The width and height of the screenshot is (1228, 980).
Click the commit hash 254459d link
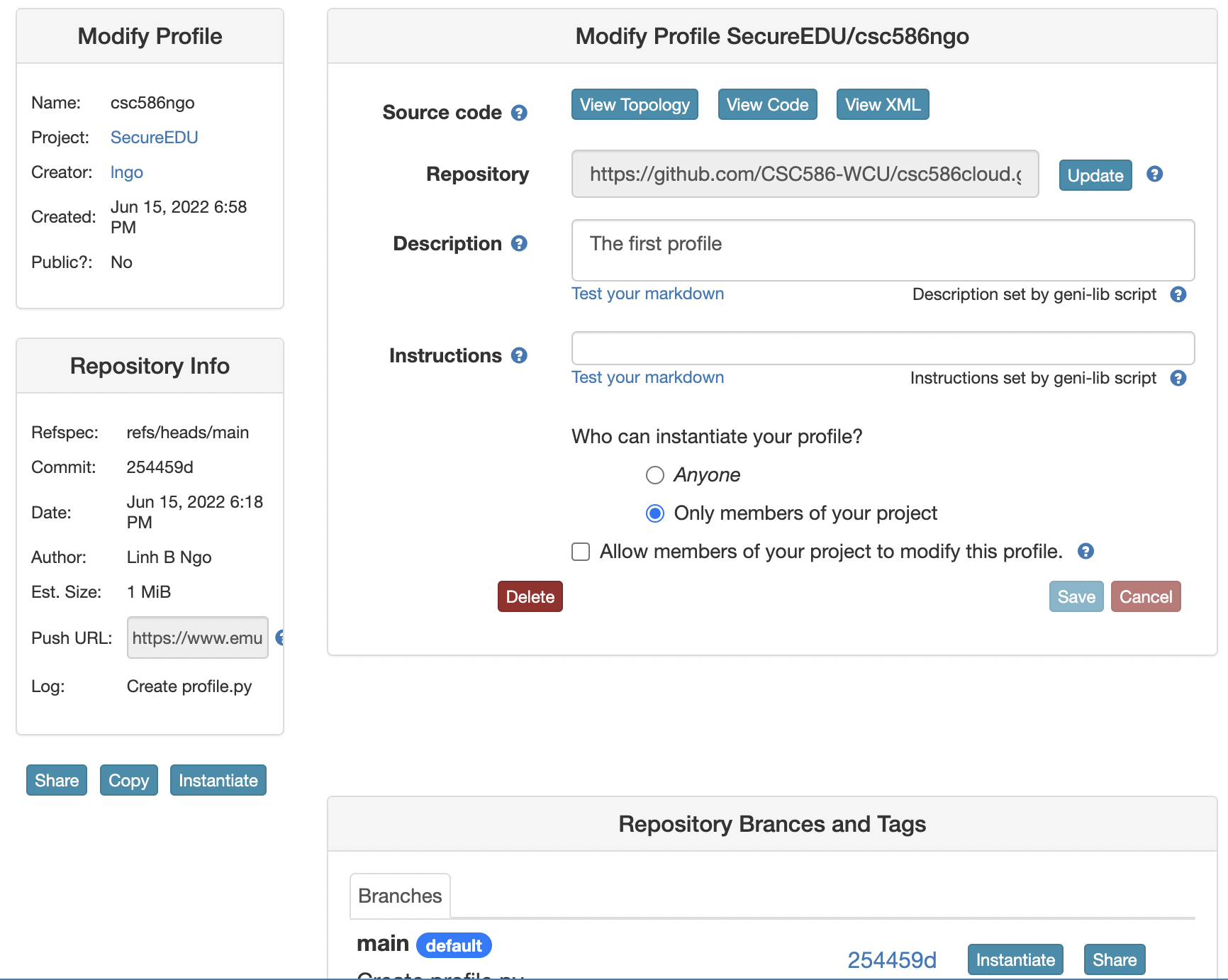893,959
